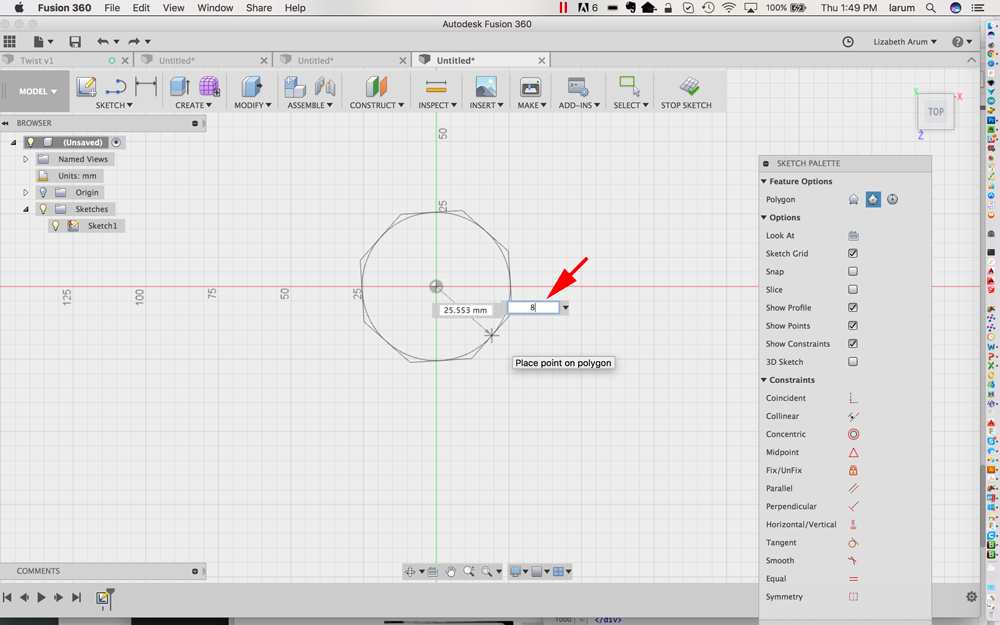Click the TOP face of the ViewCube

[x=936, y=112]
